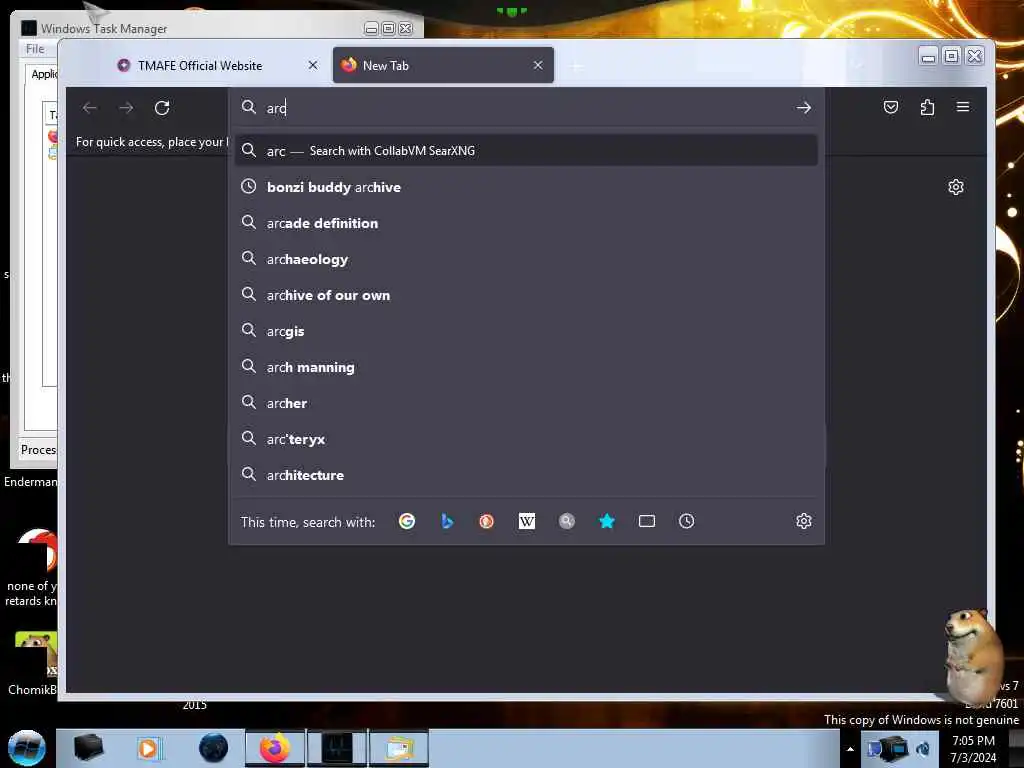
Task: Close the TMAFE Official Website tab
Action: tap(313, 65)
